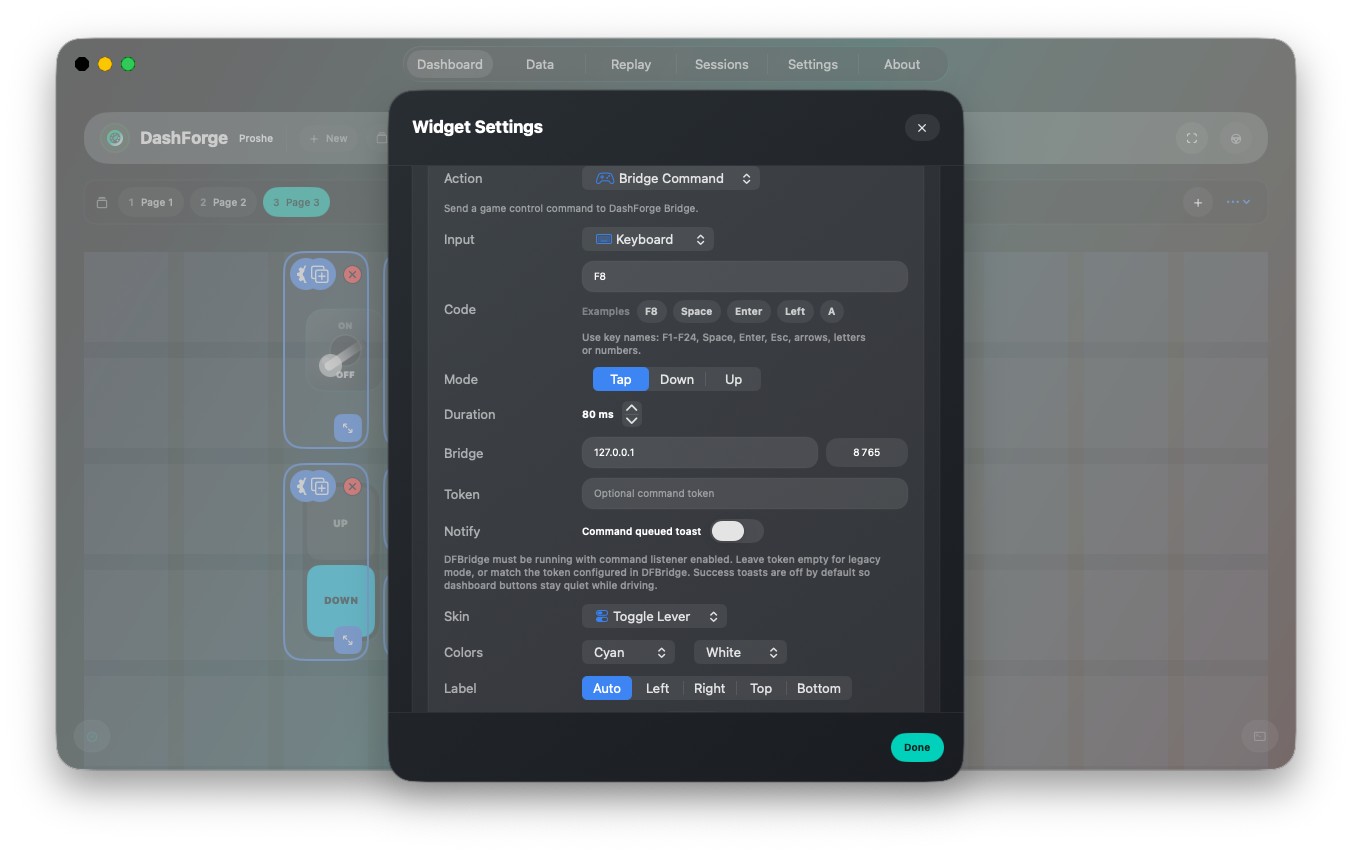Switch to the Dashboard tab
The width and height of the screenshot is (1352, 856).
[450, 64]
